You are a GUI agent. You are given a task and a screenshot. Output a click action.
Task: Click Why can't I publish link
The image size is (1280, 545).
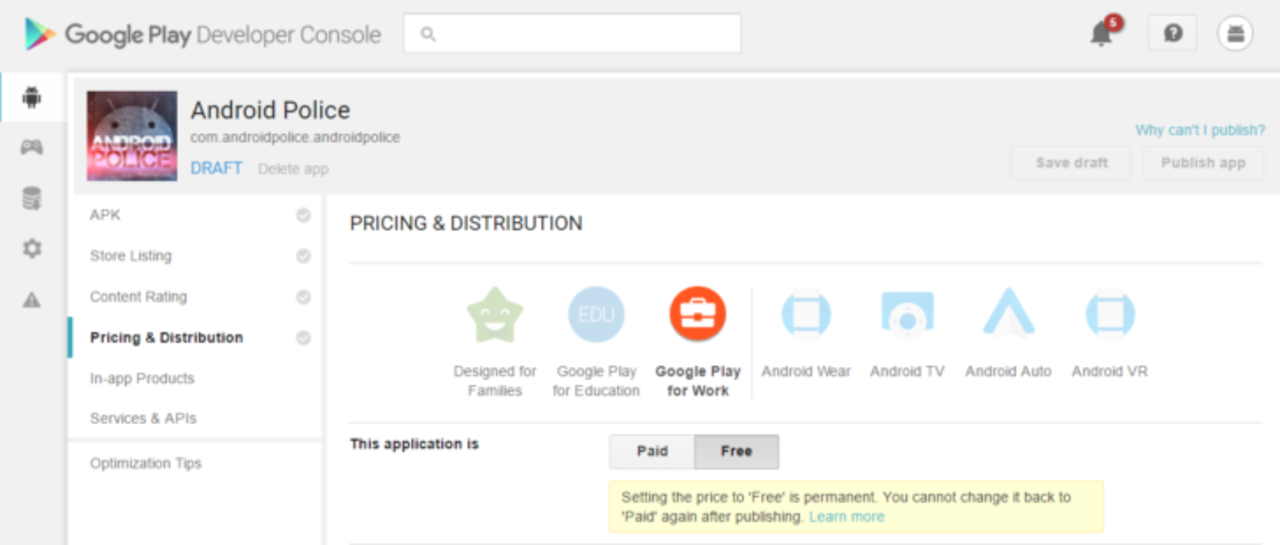[1199, 131]
